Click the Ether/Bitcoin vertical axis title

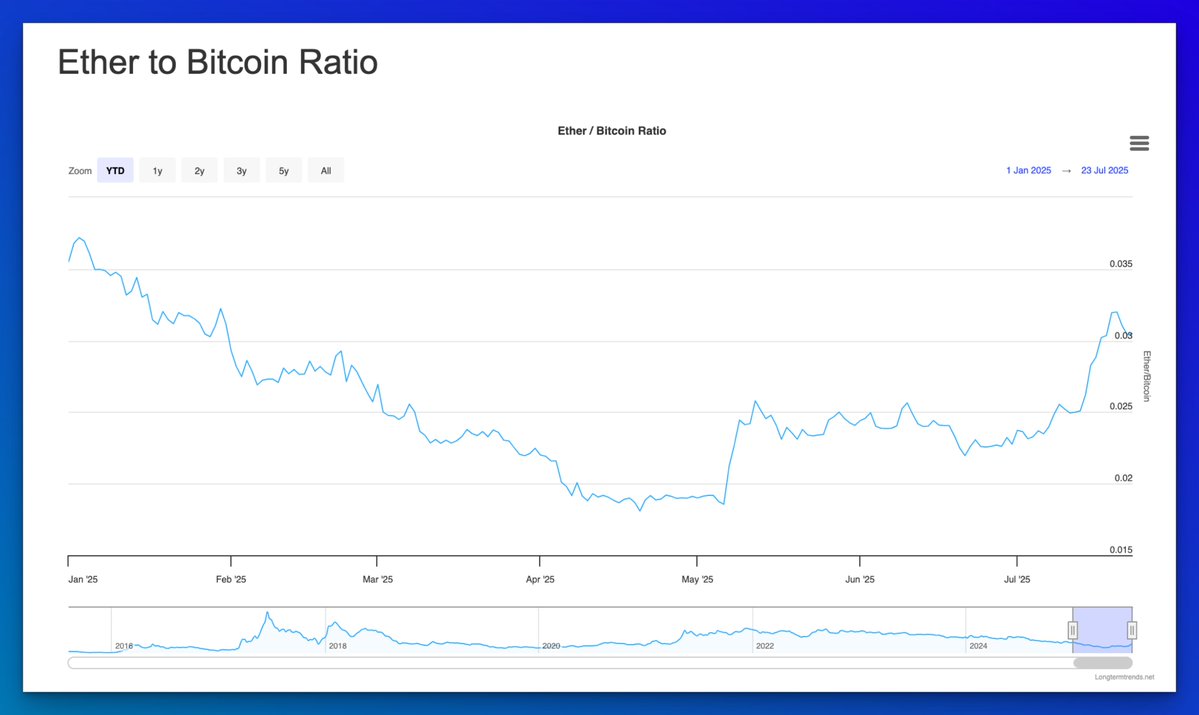tap(1146, 376)
